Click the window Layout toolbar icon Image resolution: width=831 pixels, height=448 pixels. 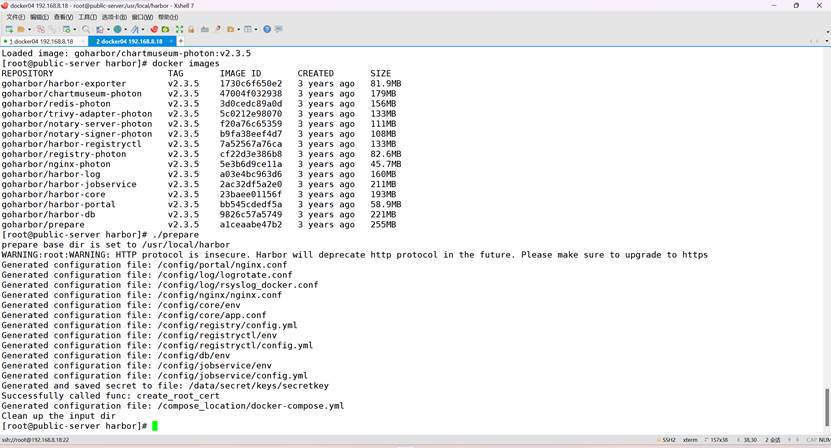[247, 29]
